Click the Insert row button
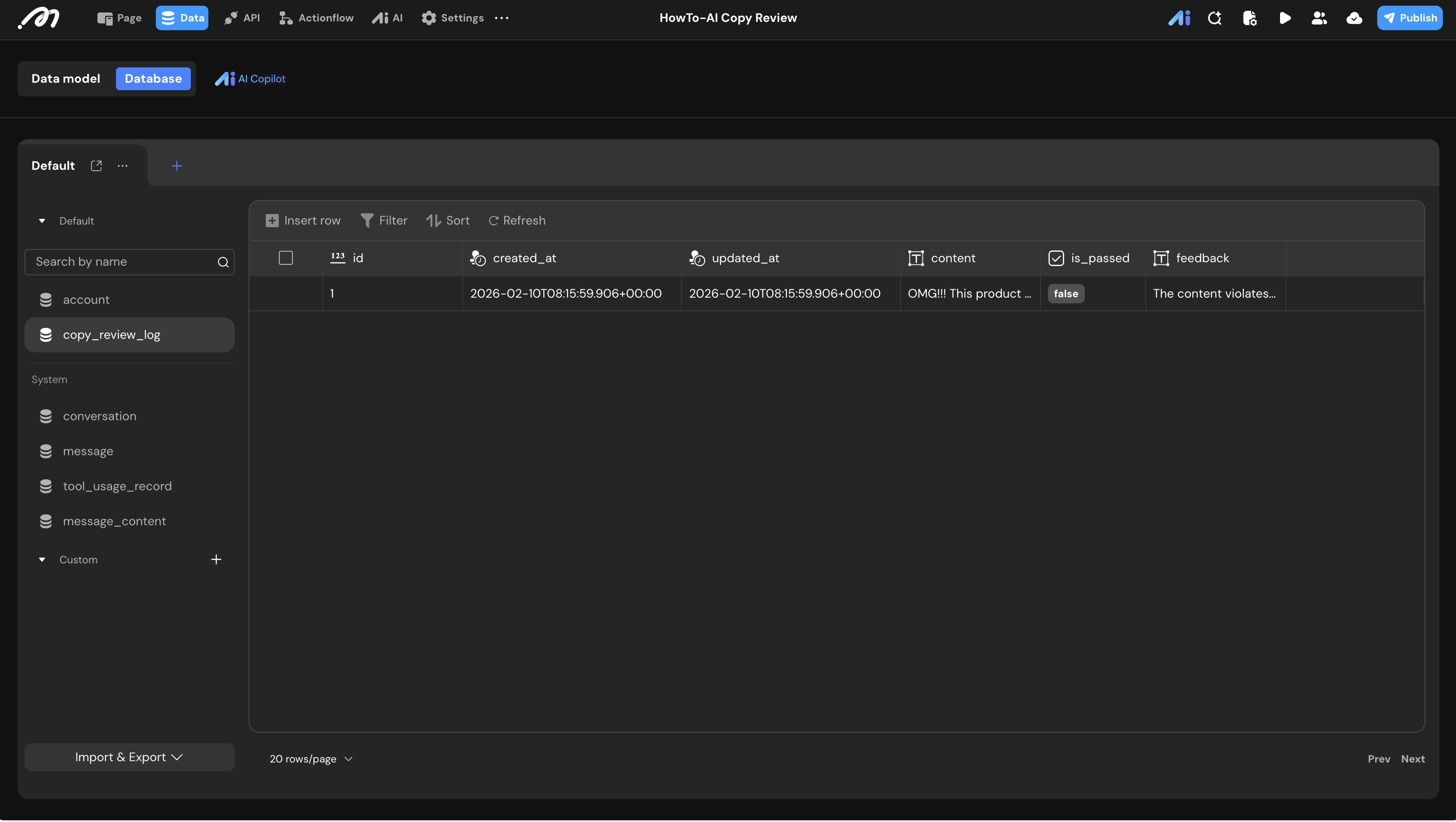Screen dimensions: 1456x822 coord(303,220)
